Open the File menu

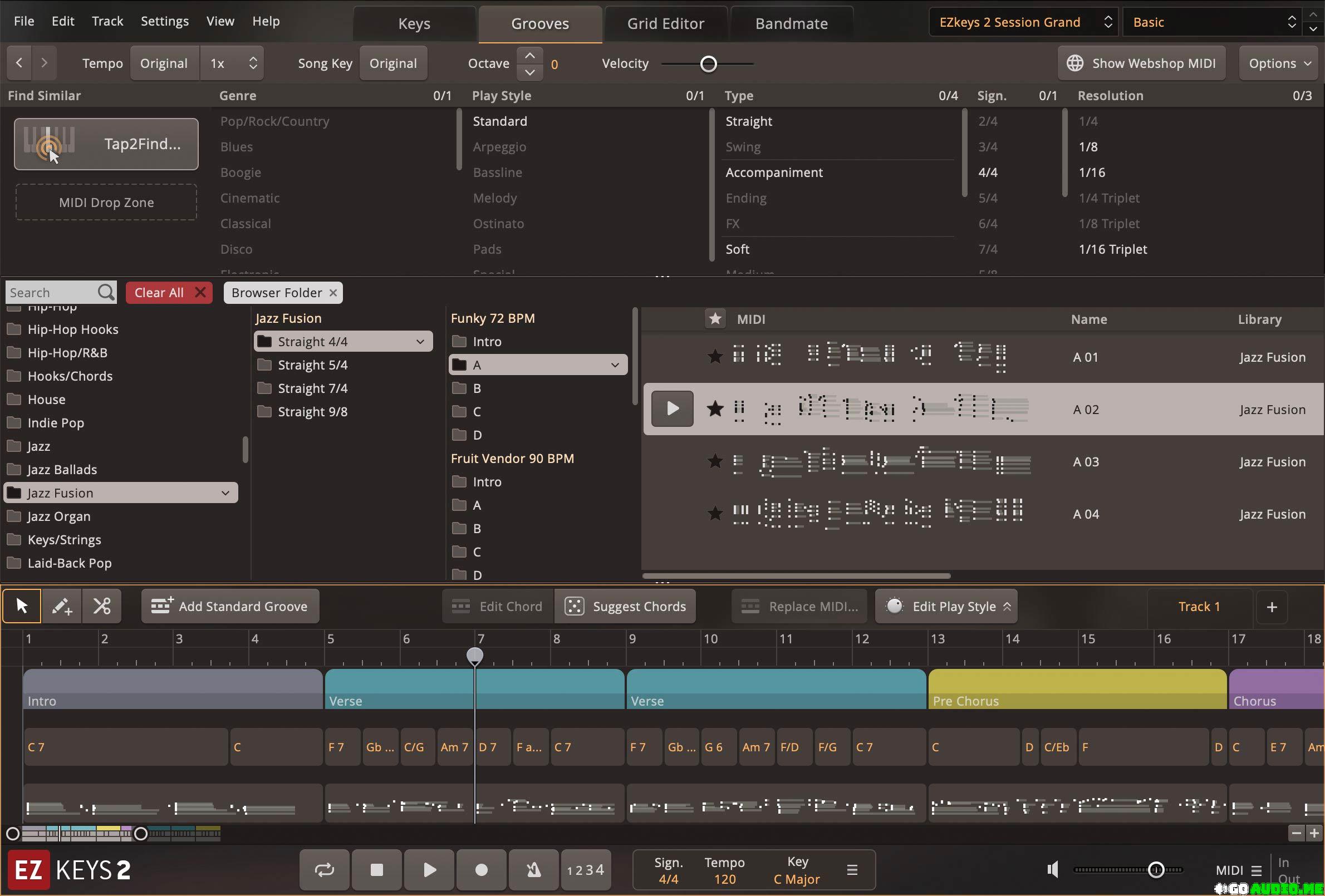24,21
